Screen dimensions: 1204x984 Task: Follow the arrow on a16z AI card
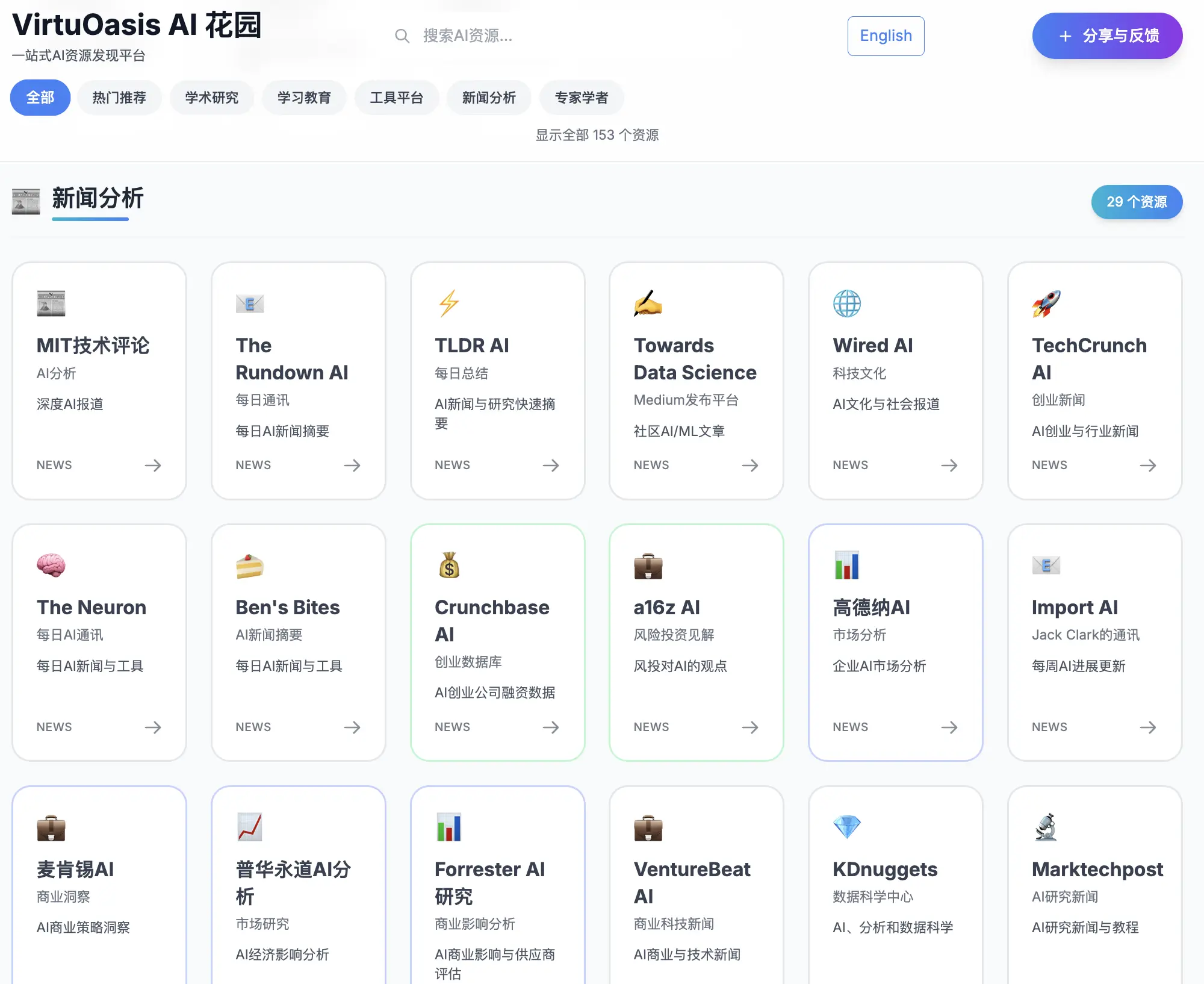click(x=749, y=727)
